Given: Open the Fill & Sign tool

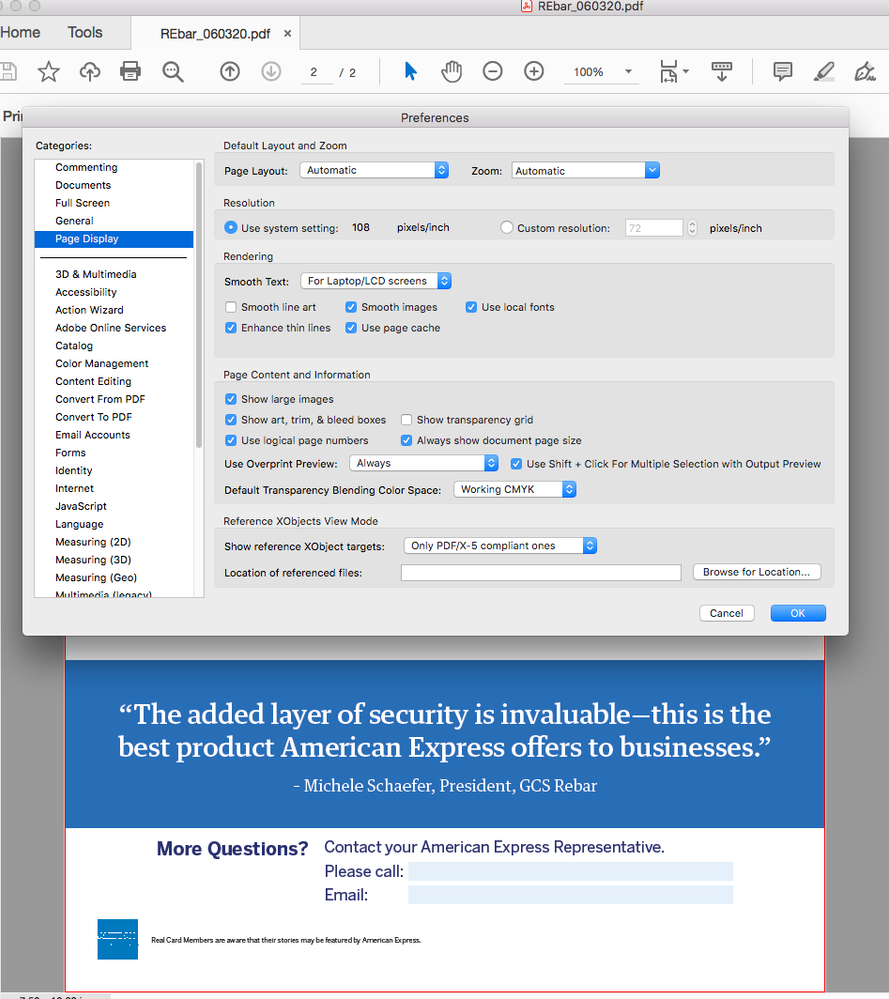Looking at the screenshot, I should 863,71.
